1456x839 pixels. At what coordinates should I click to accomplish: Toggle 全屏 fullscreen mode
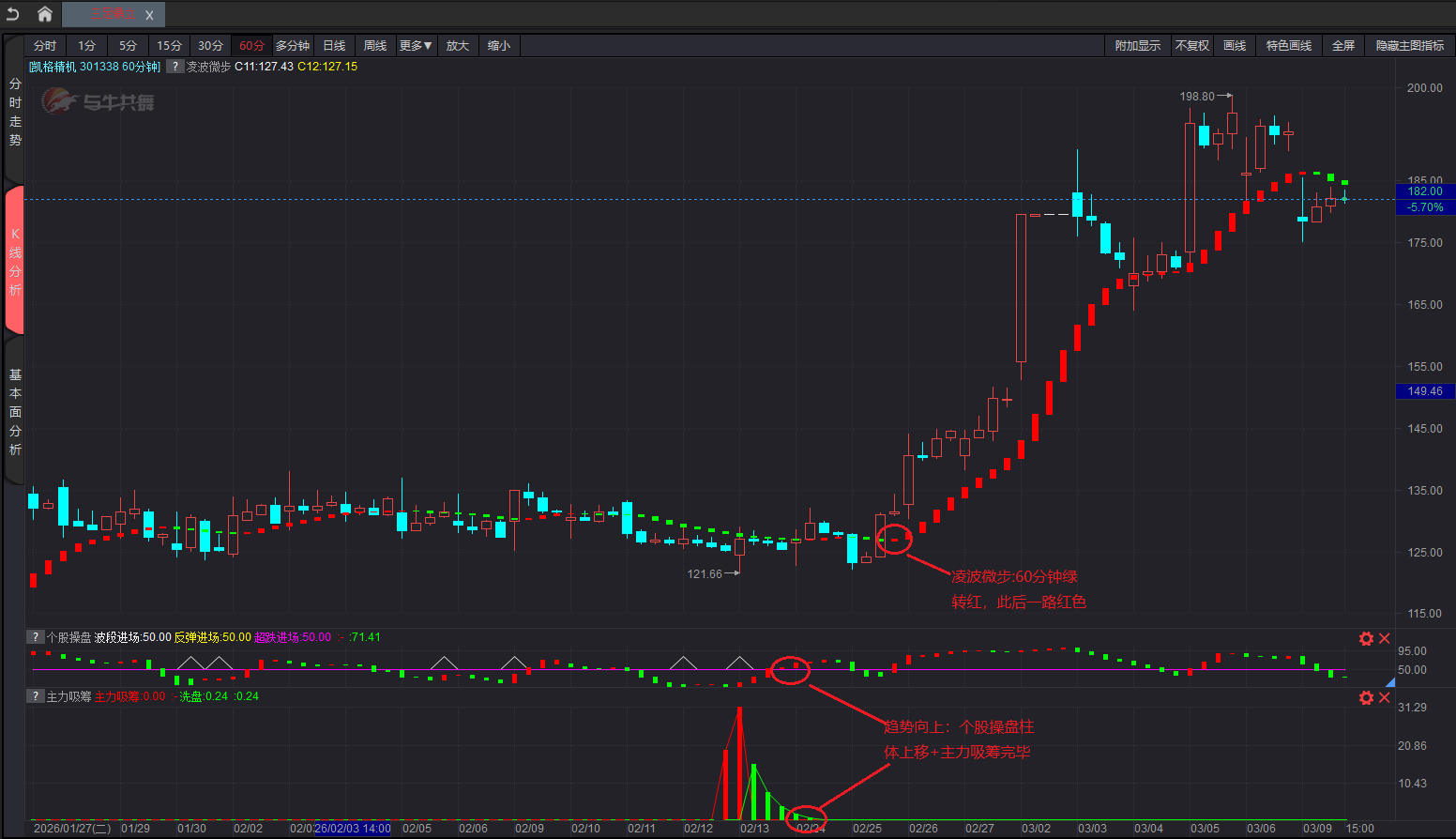tap(1343, 46)
